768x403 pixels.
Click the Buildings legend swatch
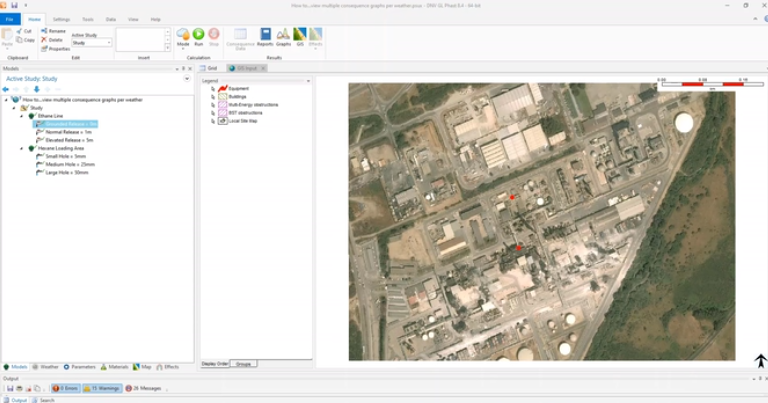tap(222, 97)
